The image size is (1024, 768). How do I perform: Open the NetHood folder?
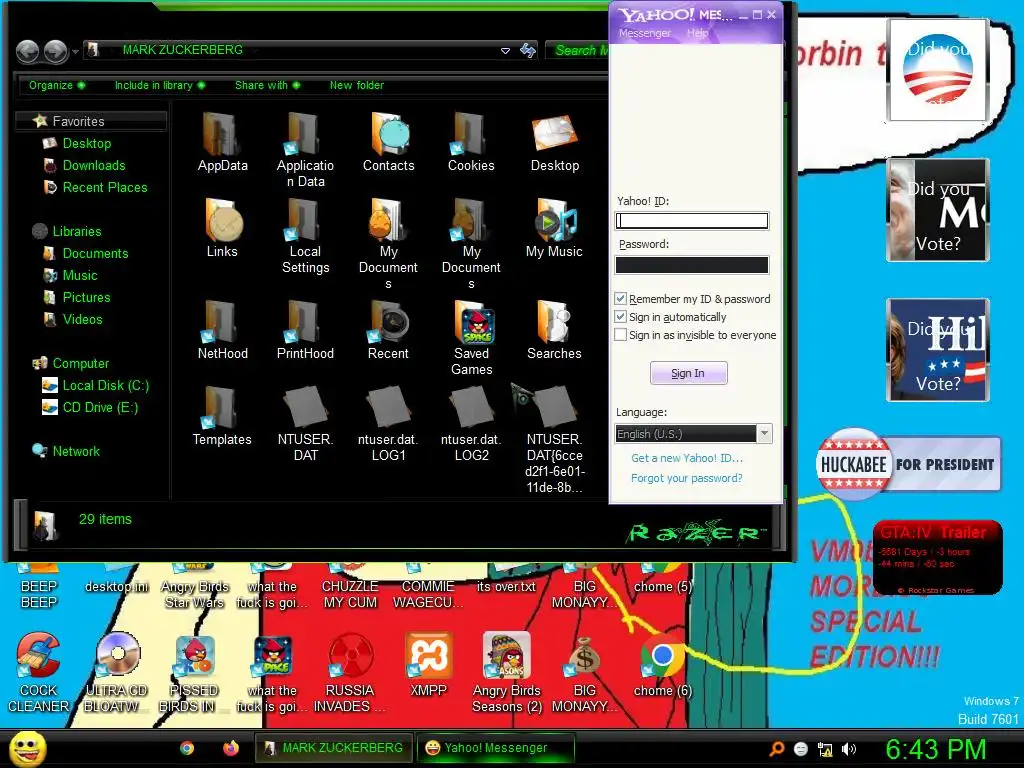click(222, 330)
